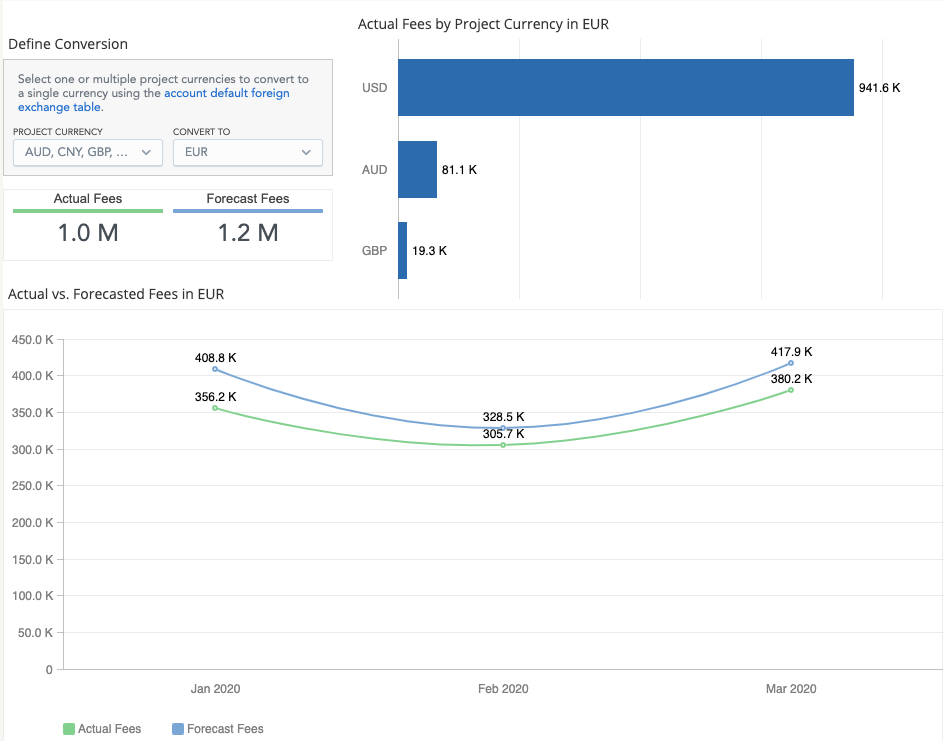This screenshot has height=741, width=943.
Task: Click the Feb 2020 forecast point 328.5 K
Action: (x=503, y=428)
